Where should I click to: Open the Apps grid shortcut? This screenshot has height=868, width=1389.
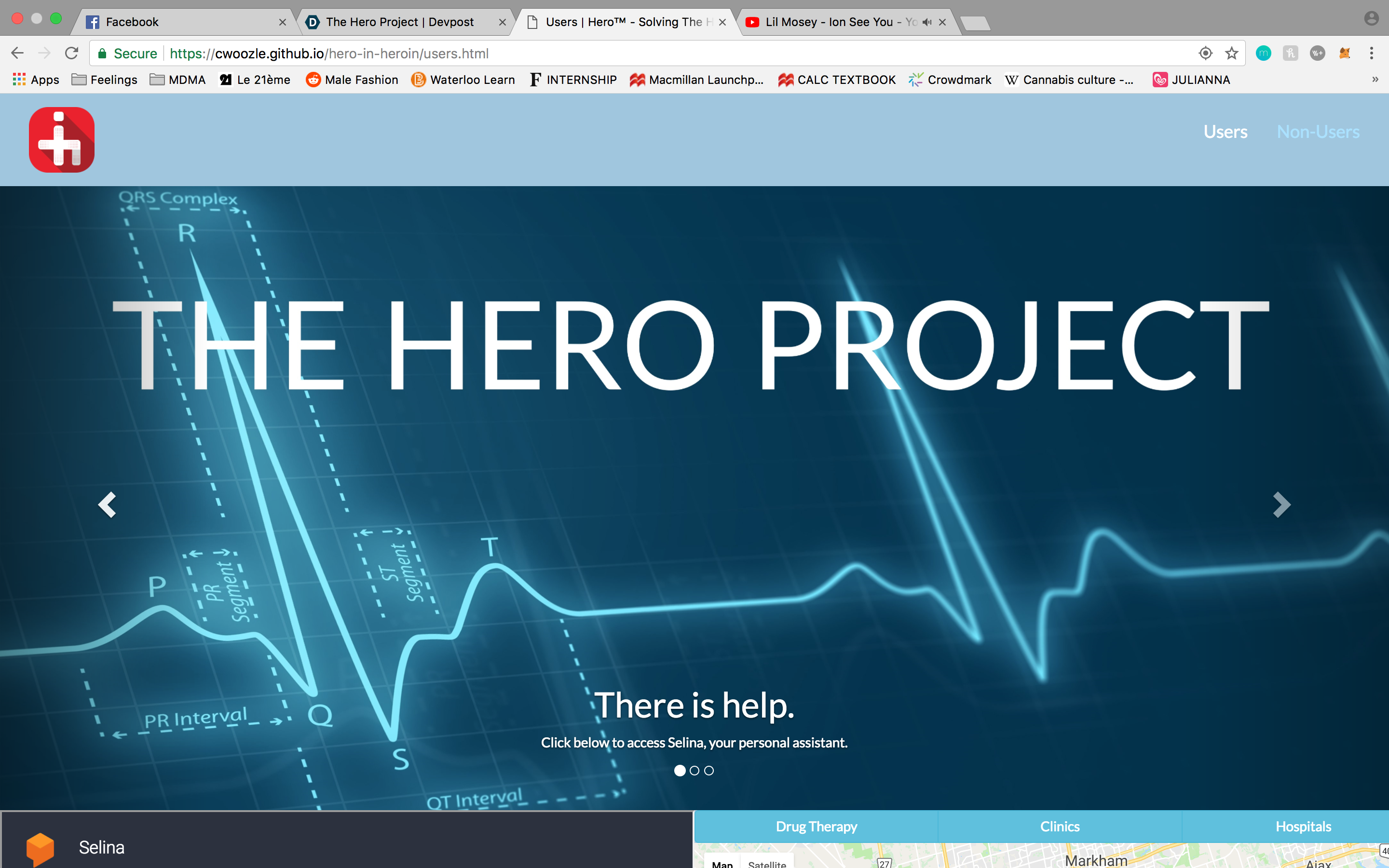tap(36, 80)
